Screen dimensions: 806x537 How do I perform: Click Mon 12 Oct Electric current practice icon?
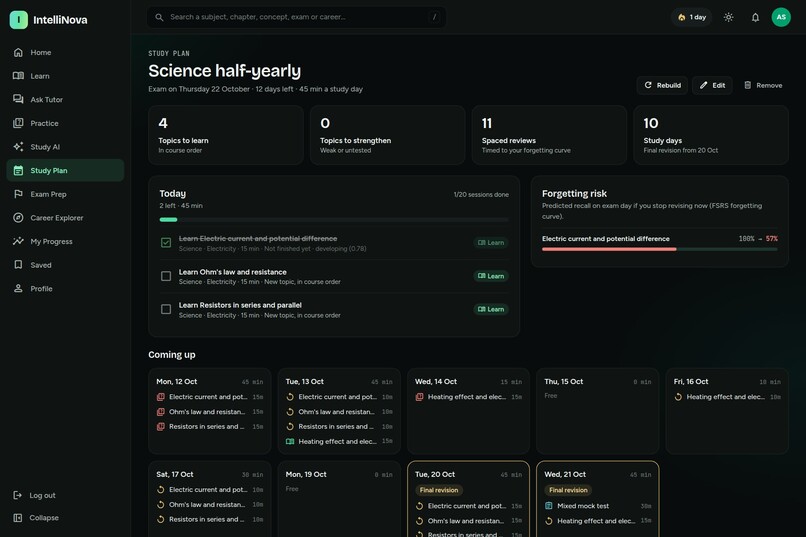(x=161, y=397)
